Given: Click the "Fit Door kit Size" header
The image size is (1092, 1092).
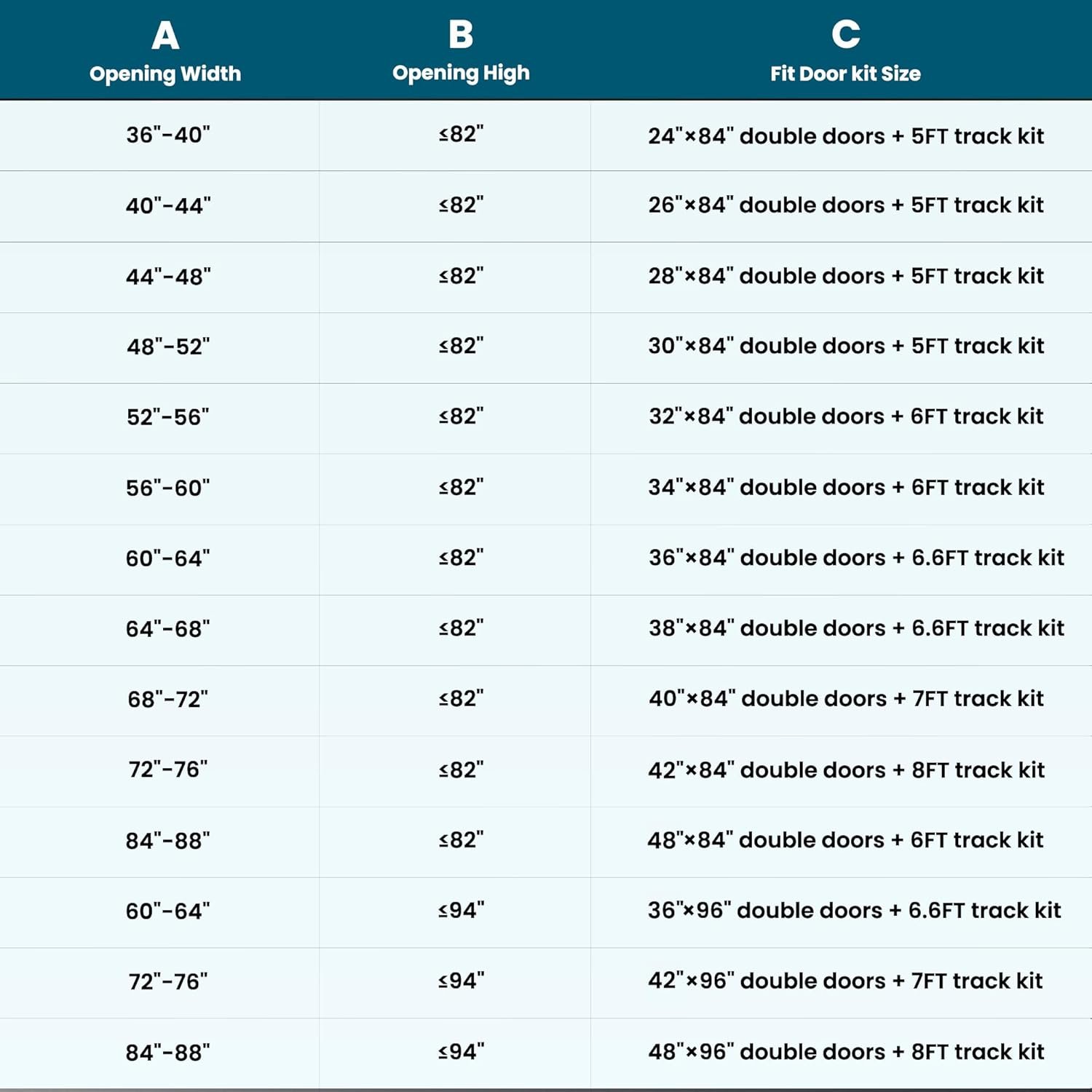Looking at the screenshot, I should 845,73.
